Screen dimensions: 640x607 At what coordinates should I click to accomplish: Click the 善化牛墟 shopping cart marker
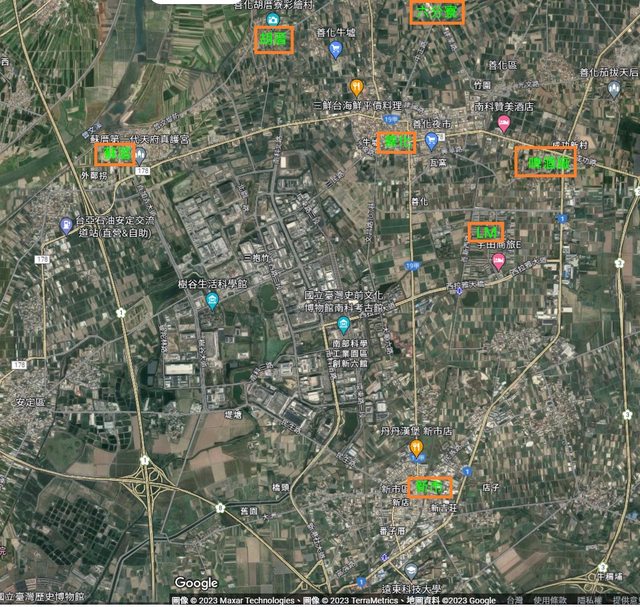coord(335,48)
